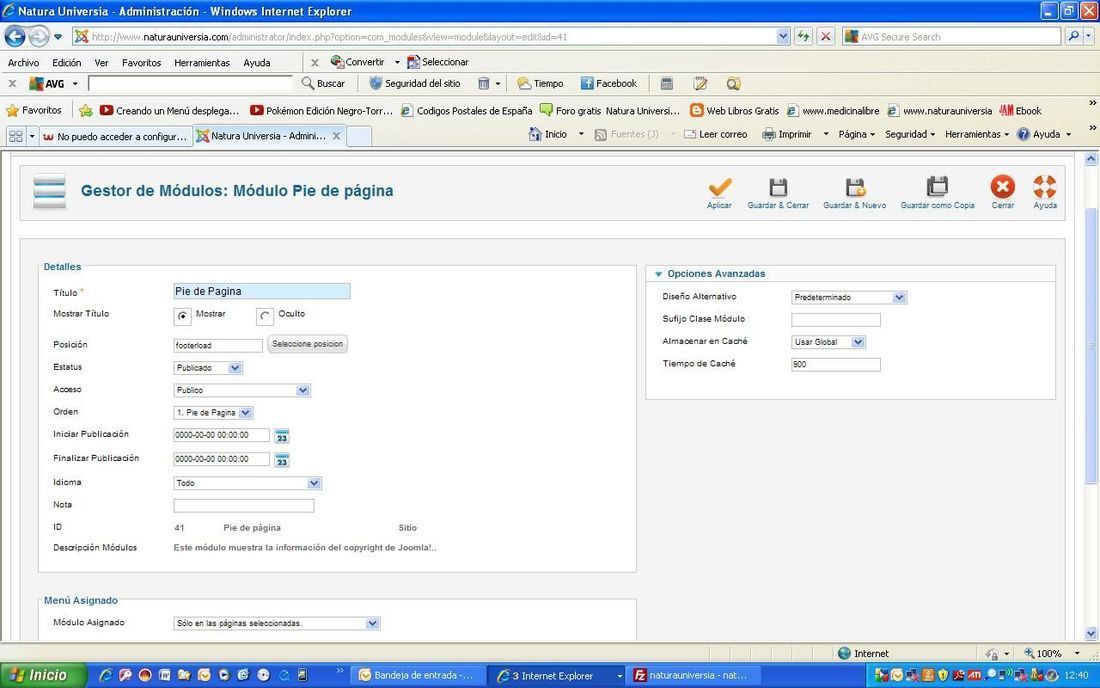
Task: Click Nota input field
Action: (243, 505)
